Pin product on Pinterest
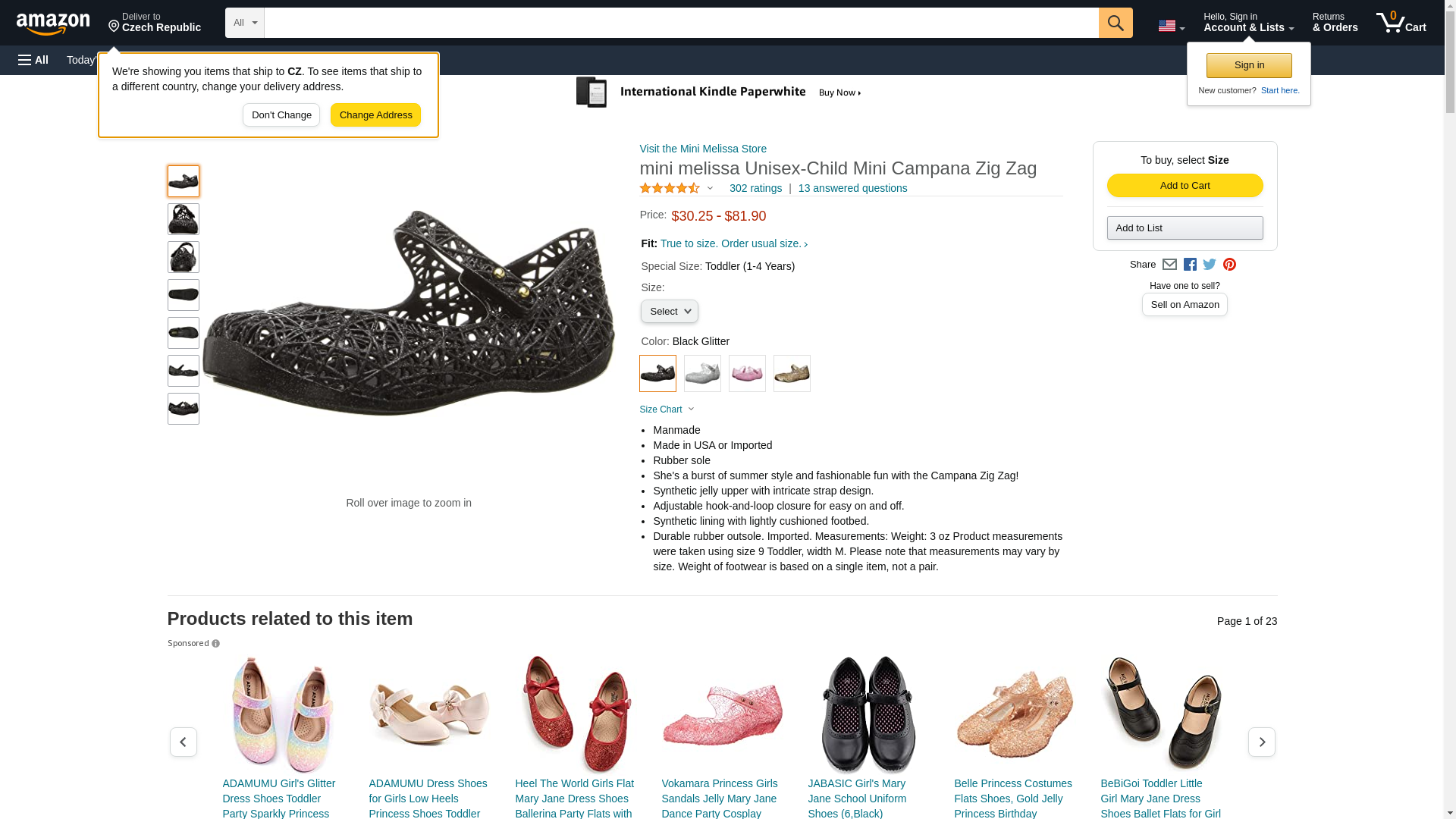Screen dimensions: 1456x819 point(1229,265)
